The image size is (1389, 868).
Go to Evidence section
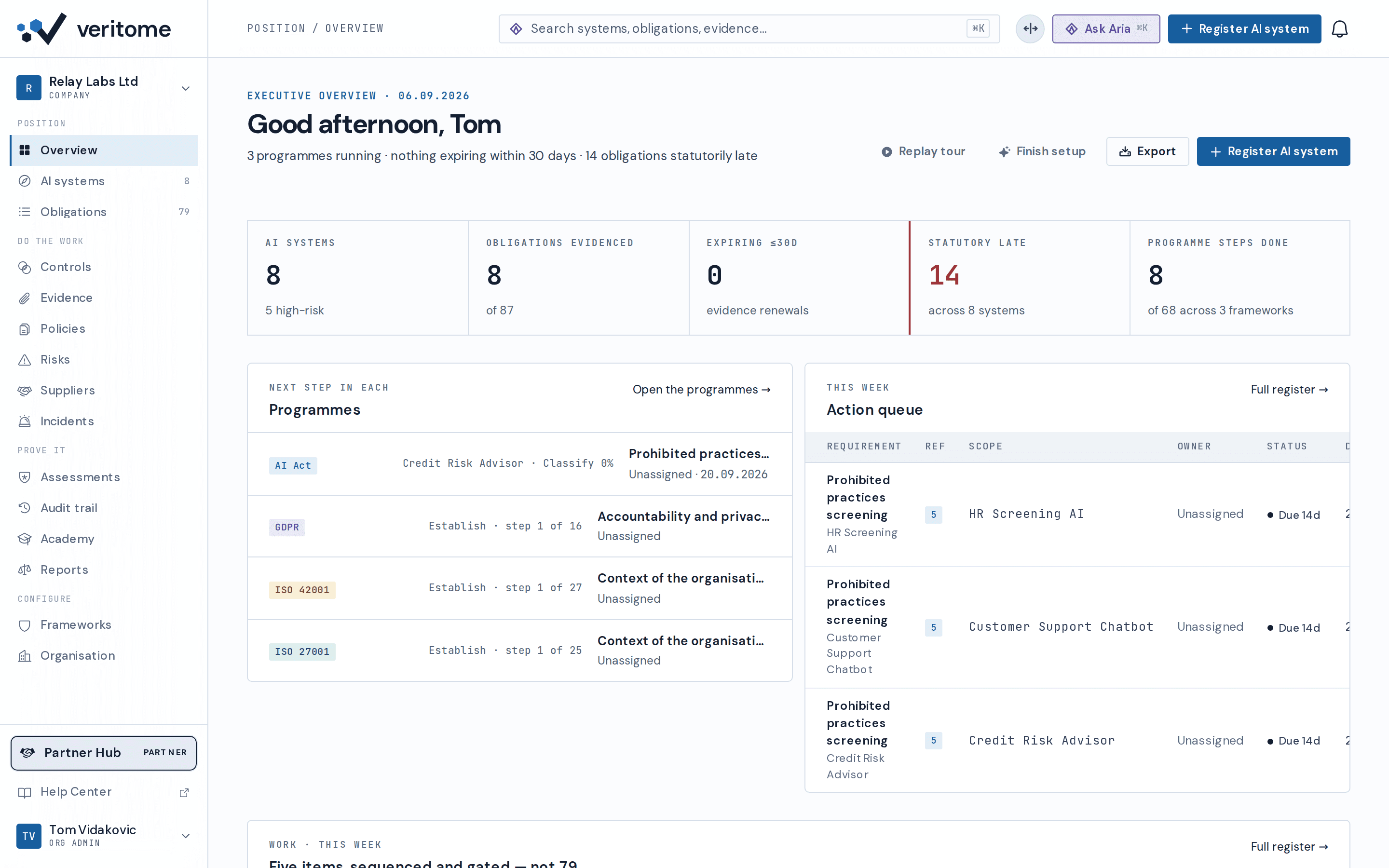coord(104,298)
